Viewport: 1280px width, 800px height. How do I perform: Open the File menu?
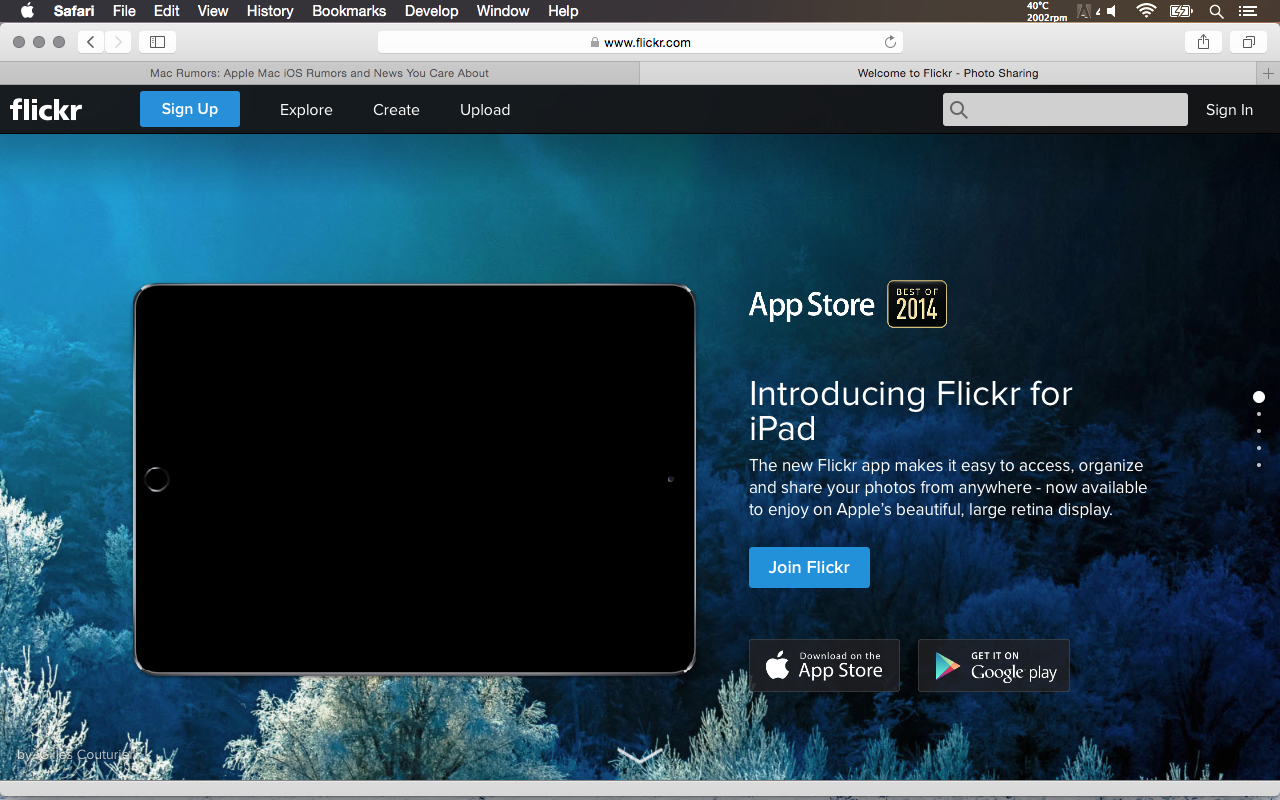coord(124,11)
